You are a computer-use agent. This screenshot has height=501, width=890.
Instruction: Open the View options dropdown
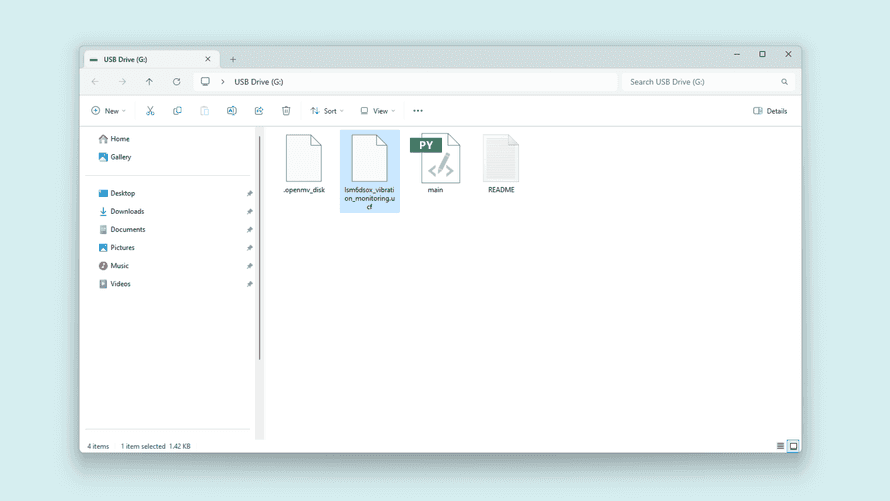(x=378, y=111)
